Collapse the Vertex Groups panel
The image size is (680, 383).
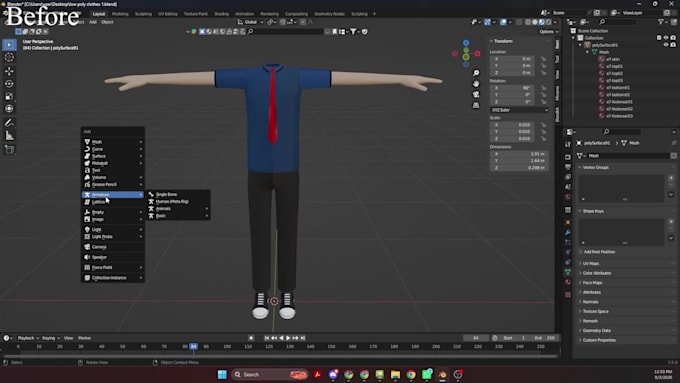626,167
